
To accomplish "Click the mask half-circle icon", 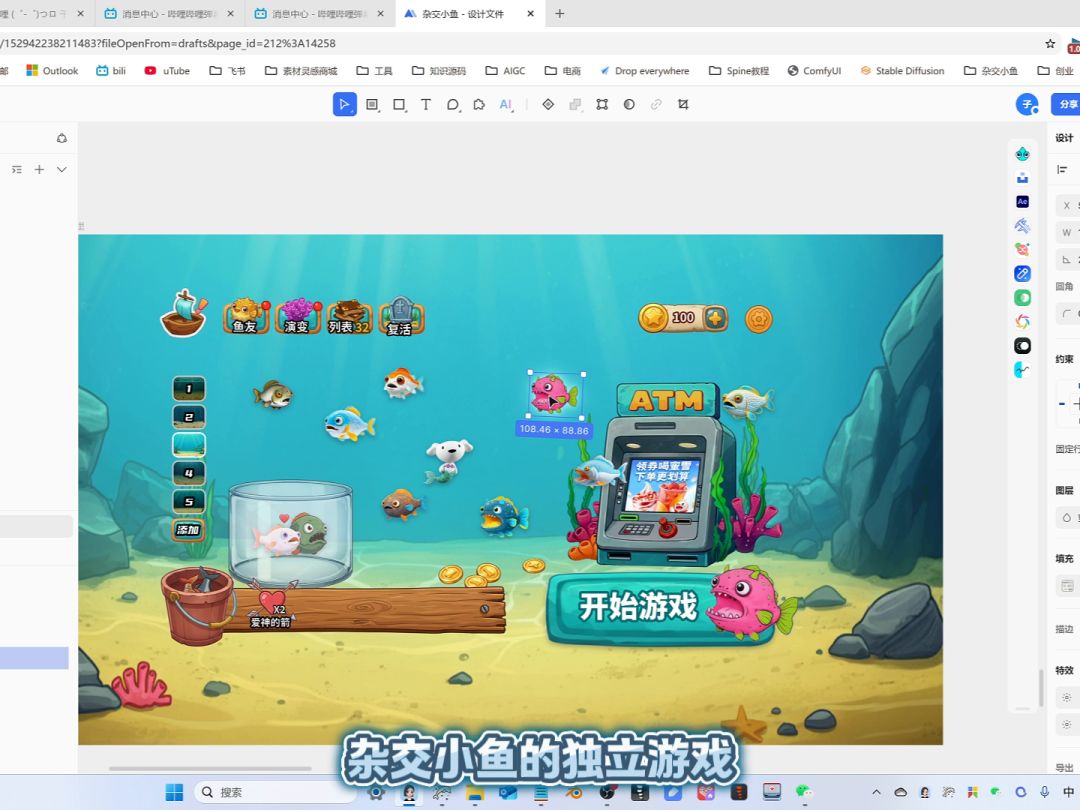I will tap(629, 105).
